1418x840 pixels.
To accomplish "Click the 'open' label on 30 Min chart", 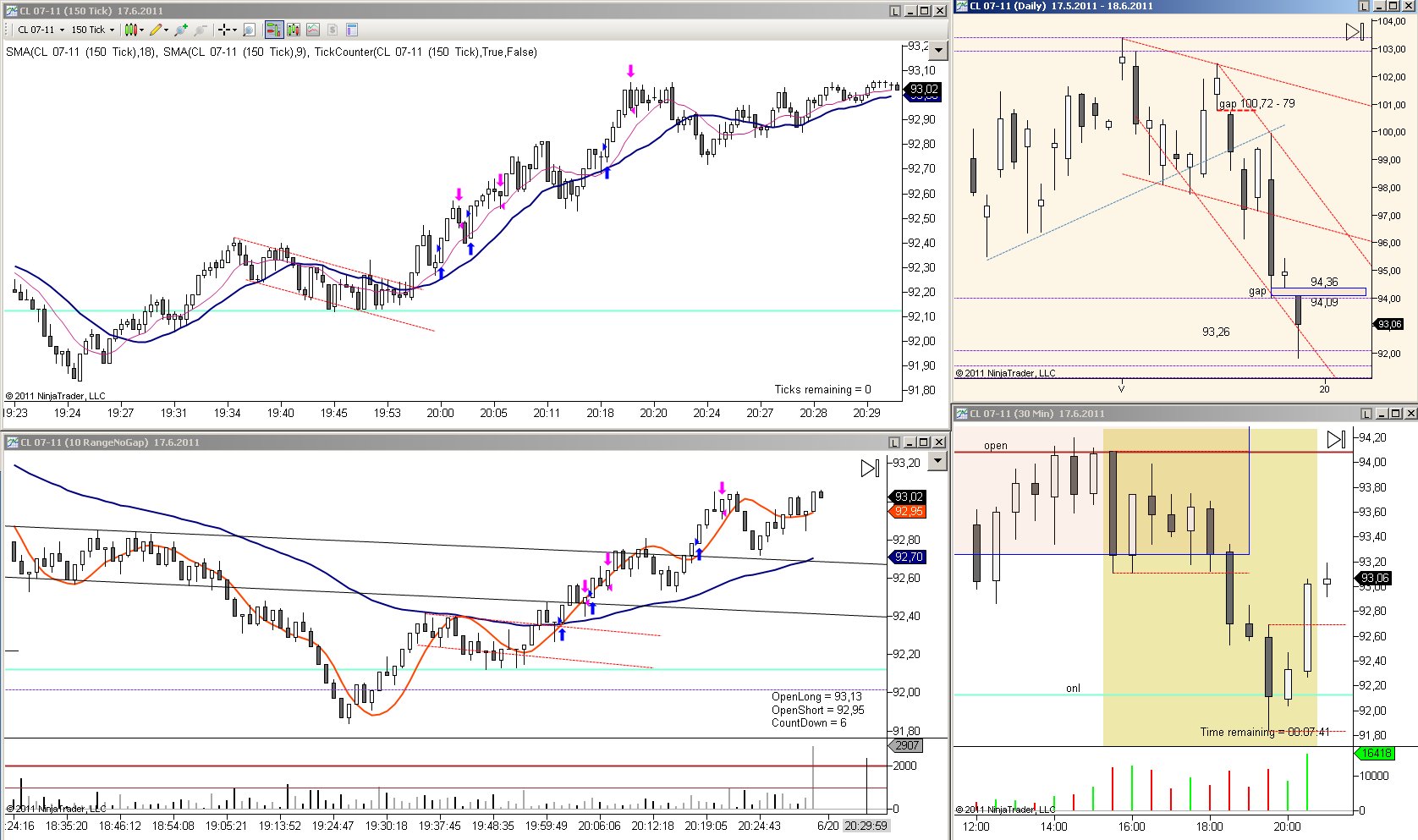I will [x=996, y=445].
